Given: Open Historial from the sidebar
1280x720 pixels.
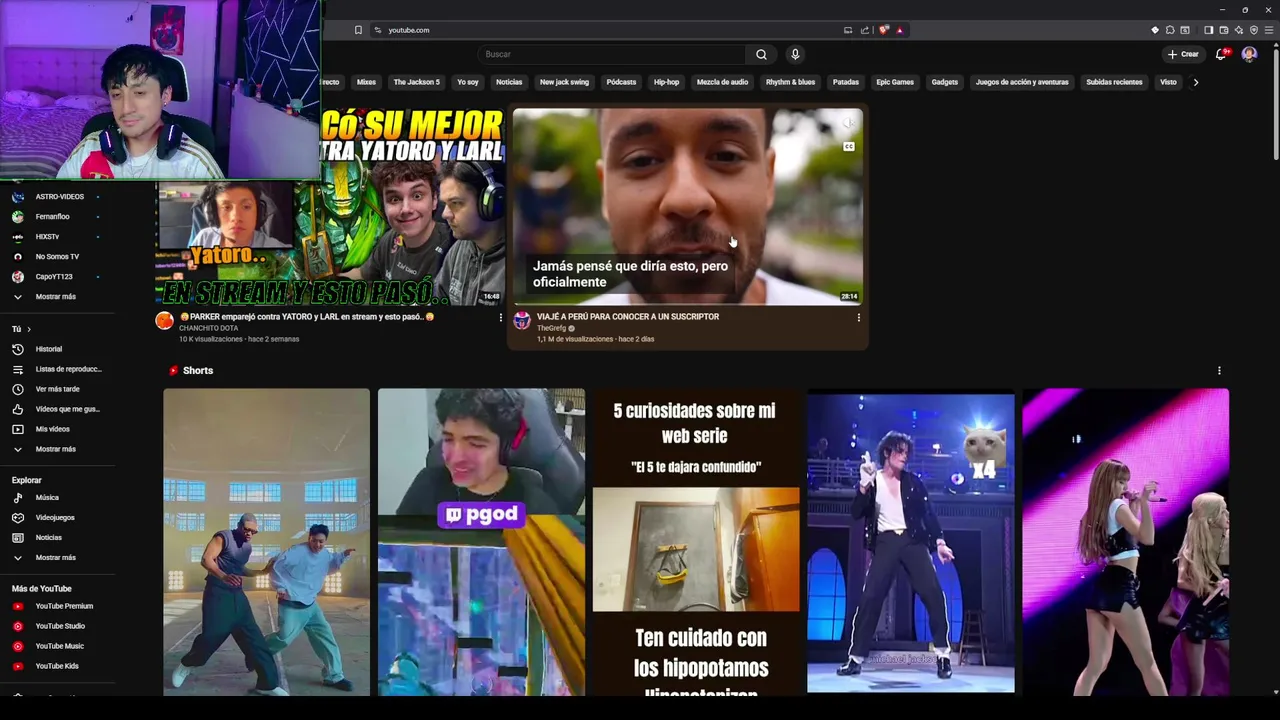Looking at the screenshot, I should coord(48,349).
